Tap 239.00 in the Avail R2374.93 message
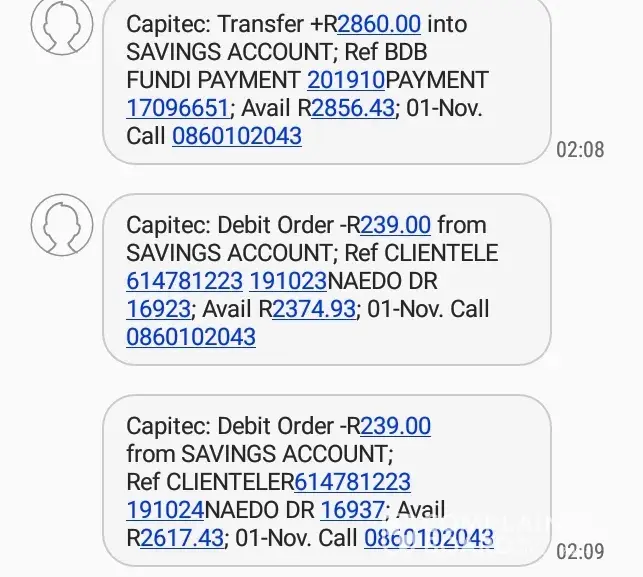Image resolution: width=643 pixels, height=577 pixels. (x=395, y=225)
